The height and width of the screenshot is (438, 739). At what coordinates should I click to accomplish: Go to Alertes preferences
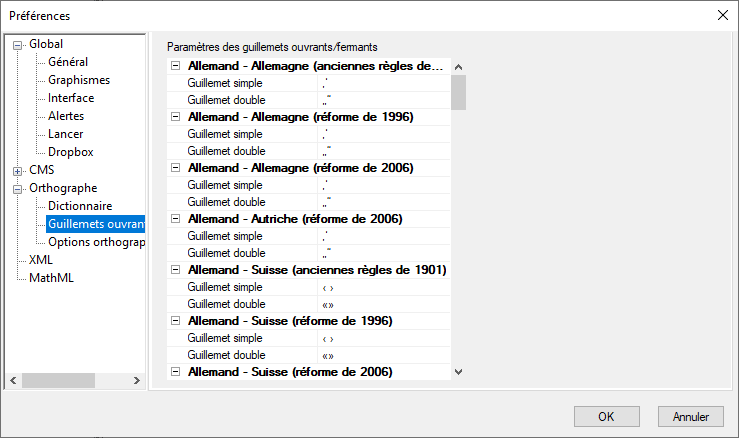click(x=66, y=116)
